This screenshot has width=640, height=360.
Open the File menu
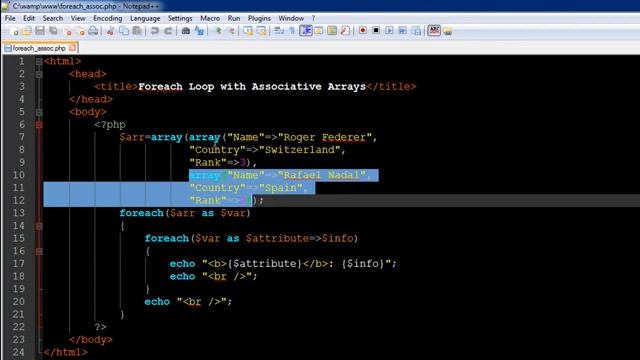coord(10,18)
